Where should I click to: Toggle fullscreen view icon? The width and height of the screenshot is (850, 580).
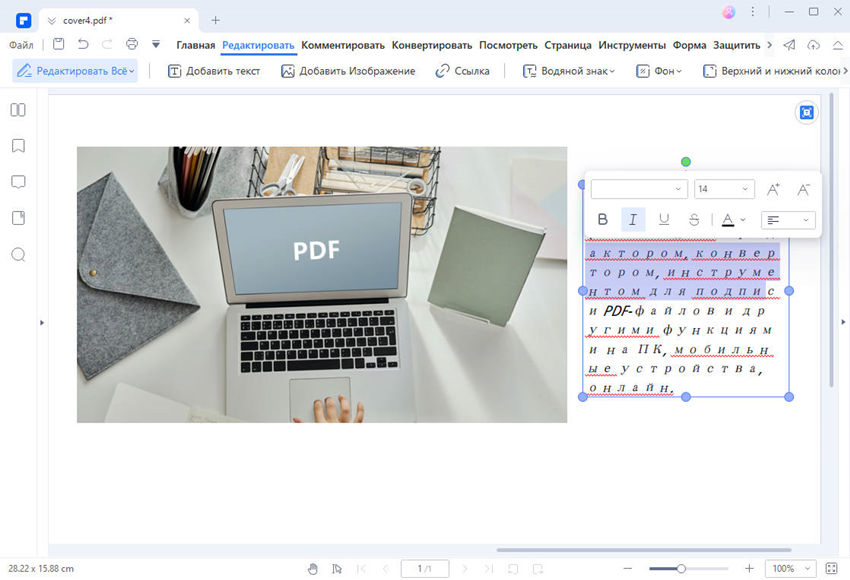[x=832, y=569]
